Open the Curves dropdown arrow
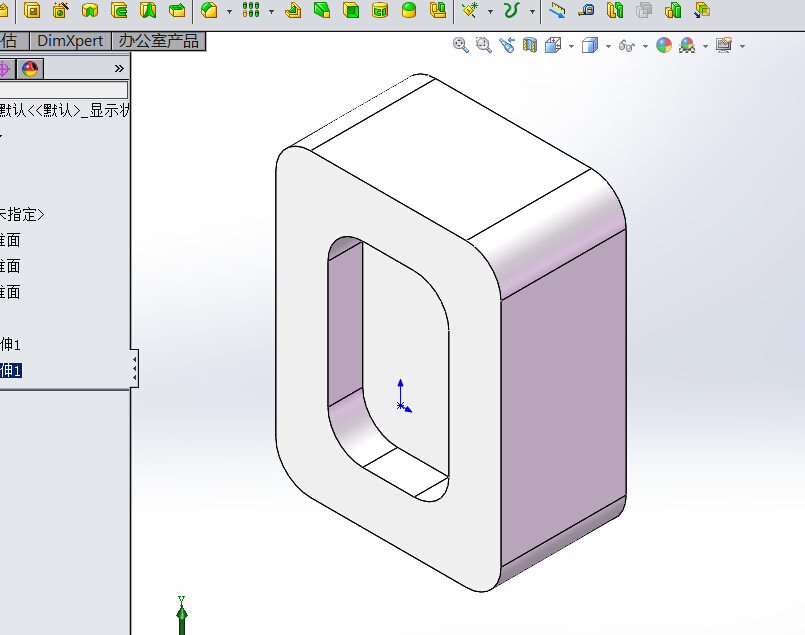Viewport: 805px width, 635px height. [x=532, y=11]
